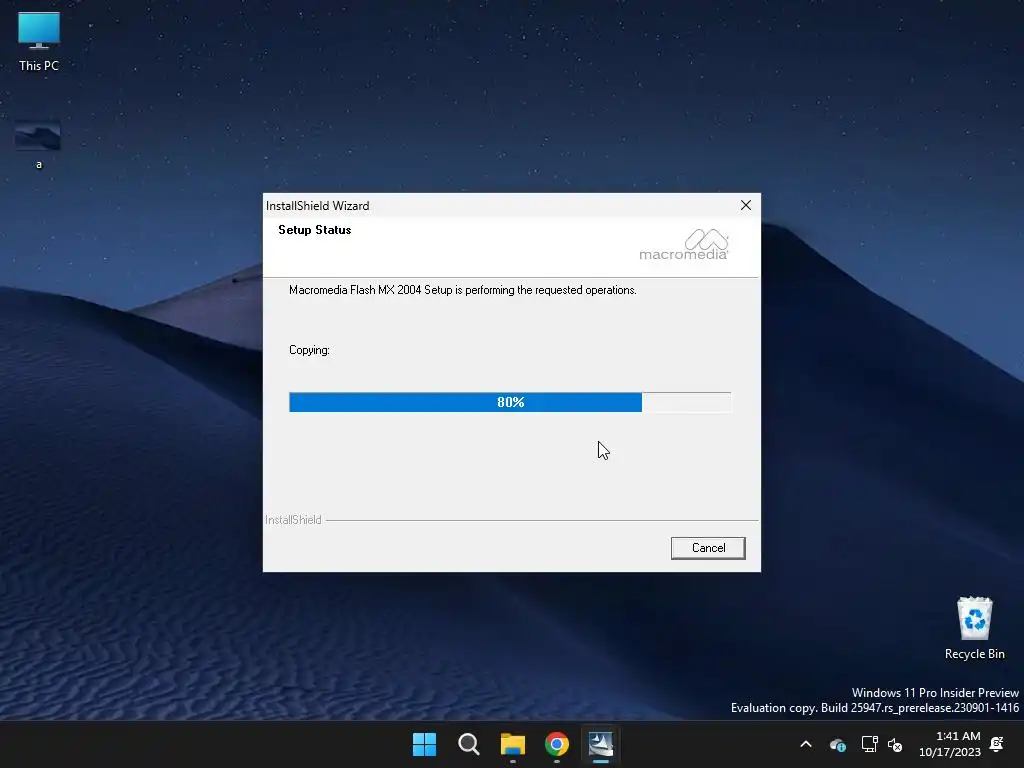
Task: Cancel the Macromedia Flash MX 2004 setup
Action: click(708, 548)
